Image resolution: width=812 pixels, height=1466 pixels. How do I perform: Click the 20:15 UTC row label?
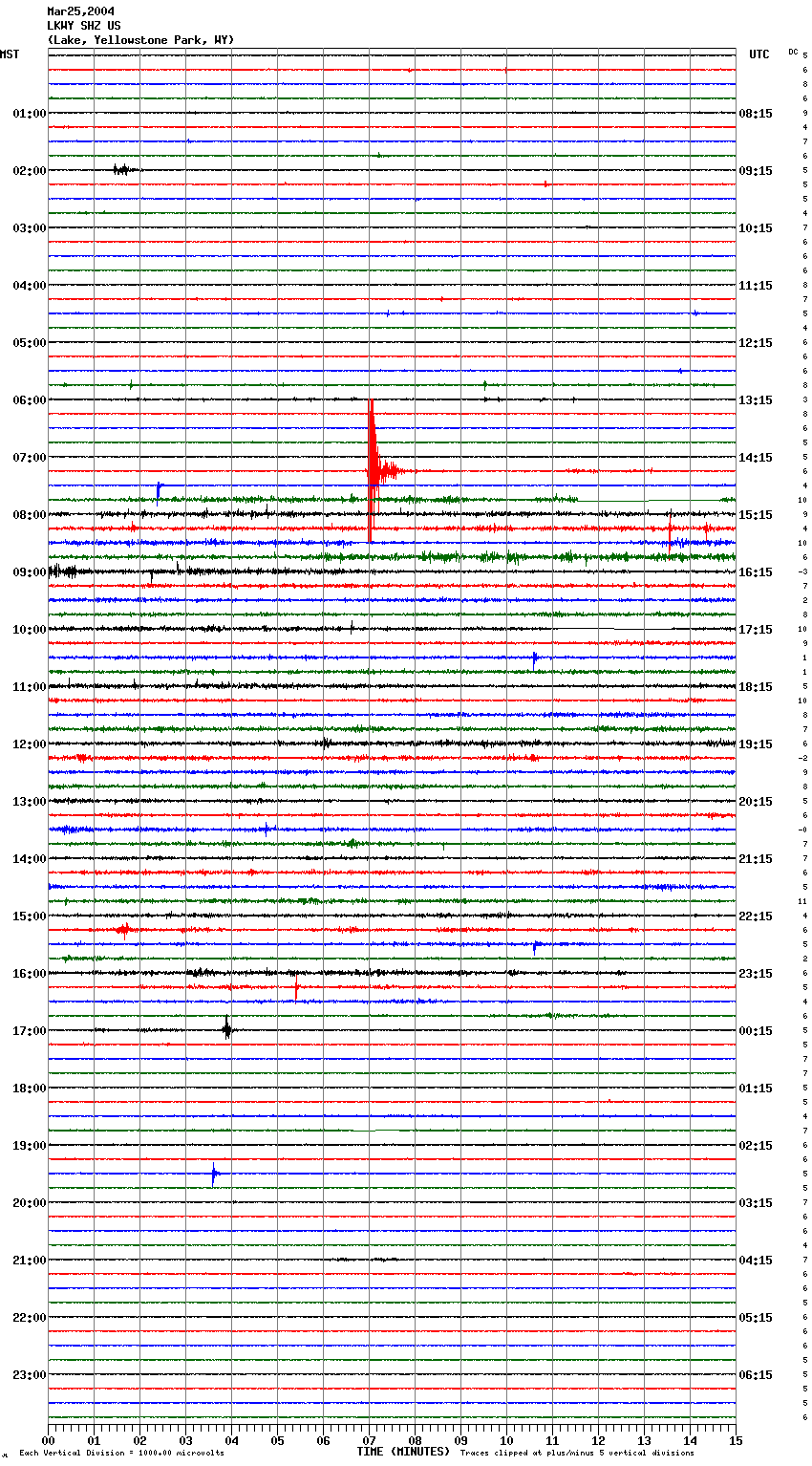coord(756,802)
